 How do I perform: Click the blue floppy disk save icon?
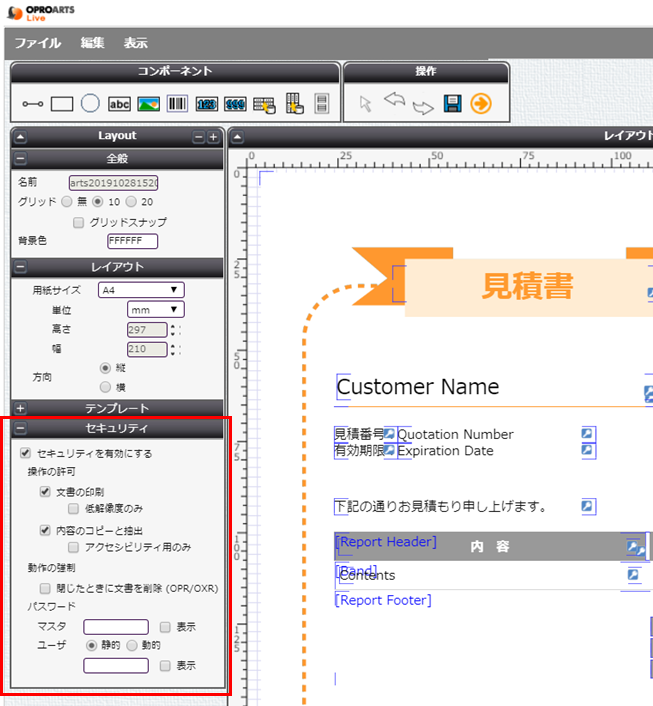pos(452,104)
